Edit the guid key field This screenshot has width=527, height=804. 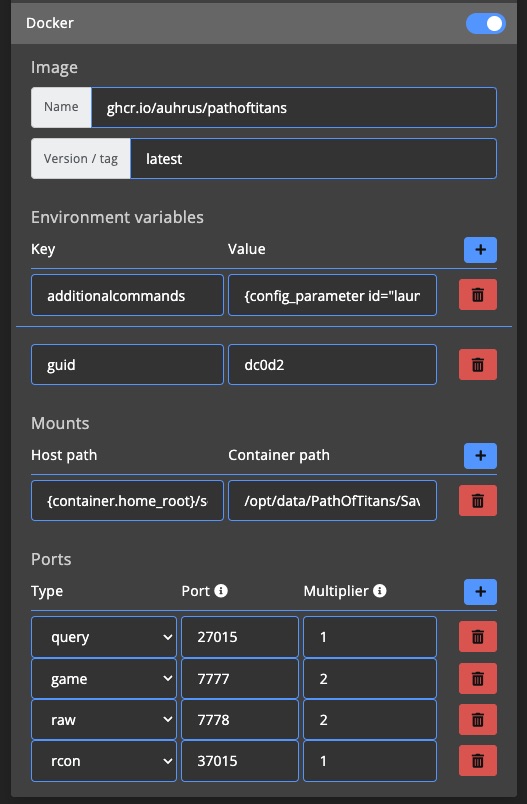pos(127,365)
